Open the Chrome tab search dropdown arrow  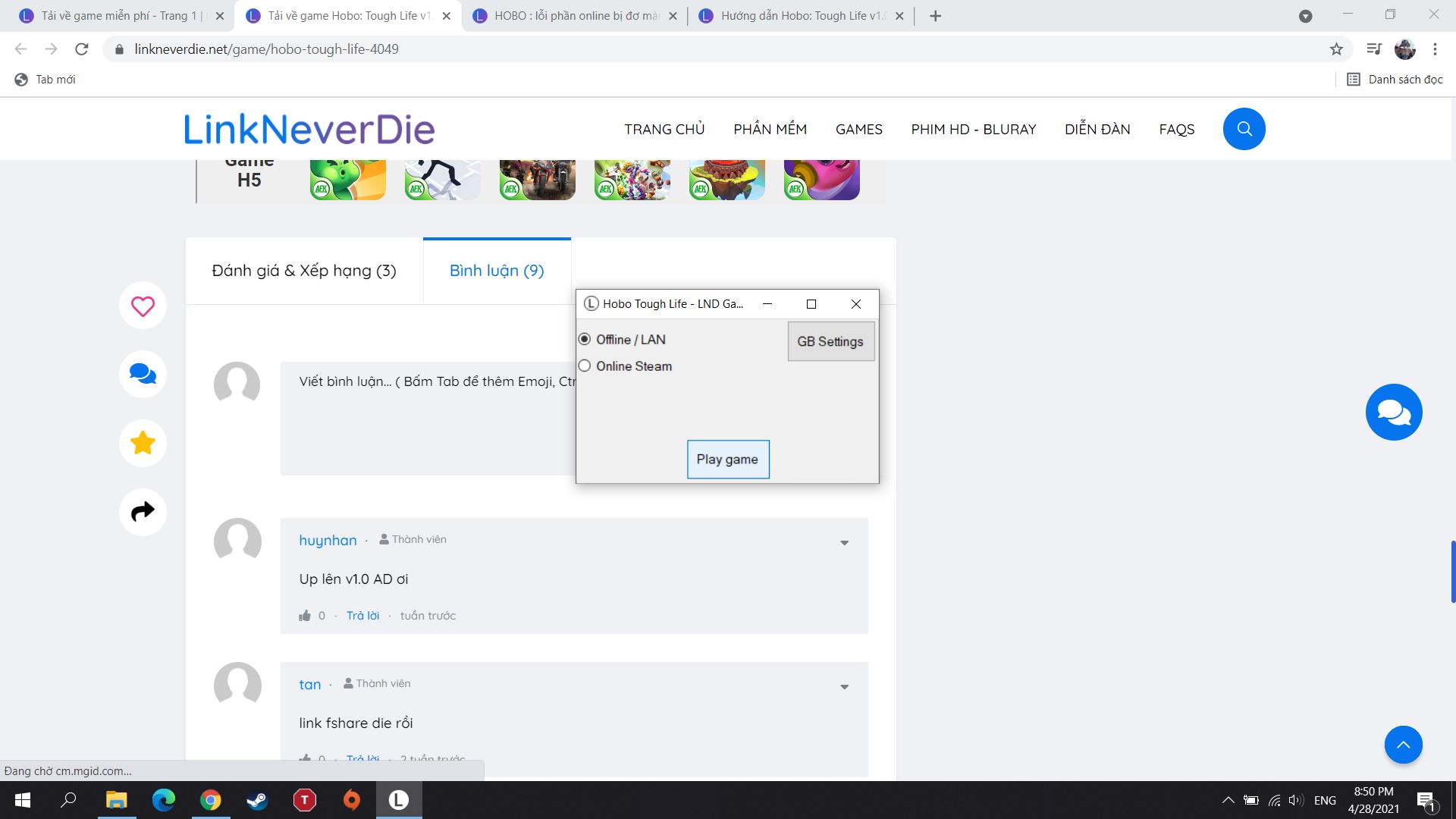(x=1305, y=16)
